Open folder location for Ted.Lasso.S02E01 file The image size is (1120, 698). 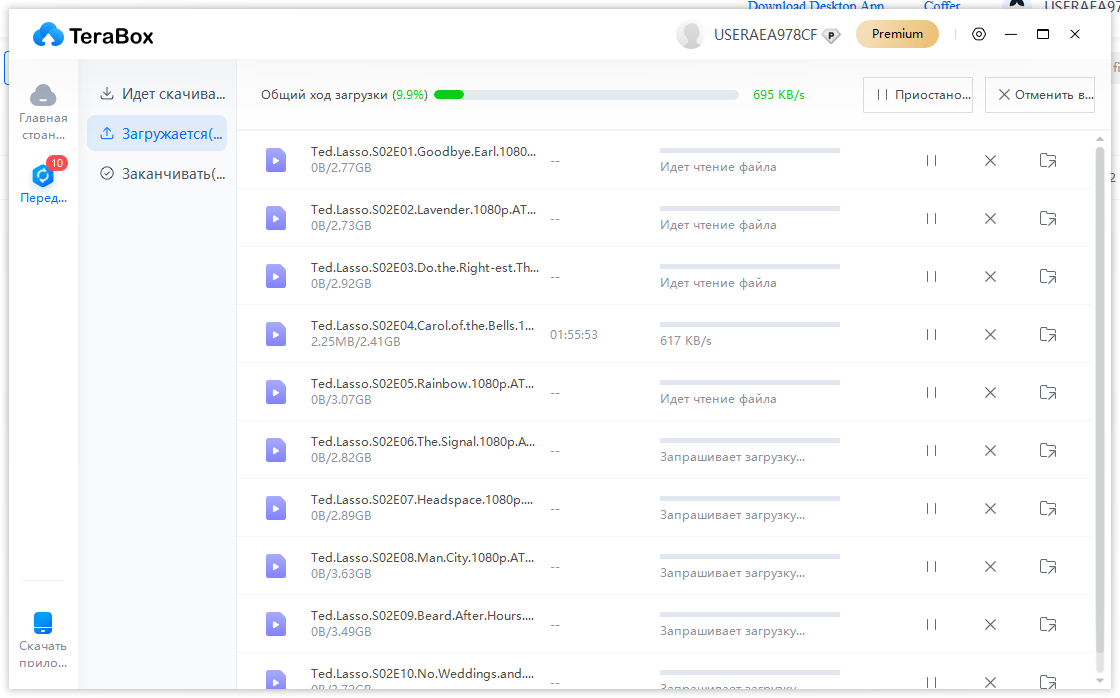click(x=1047, y=160)
